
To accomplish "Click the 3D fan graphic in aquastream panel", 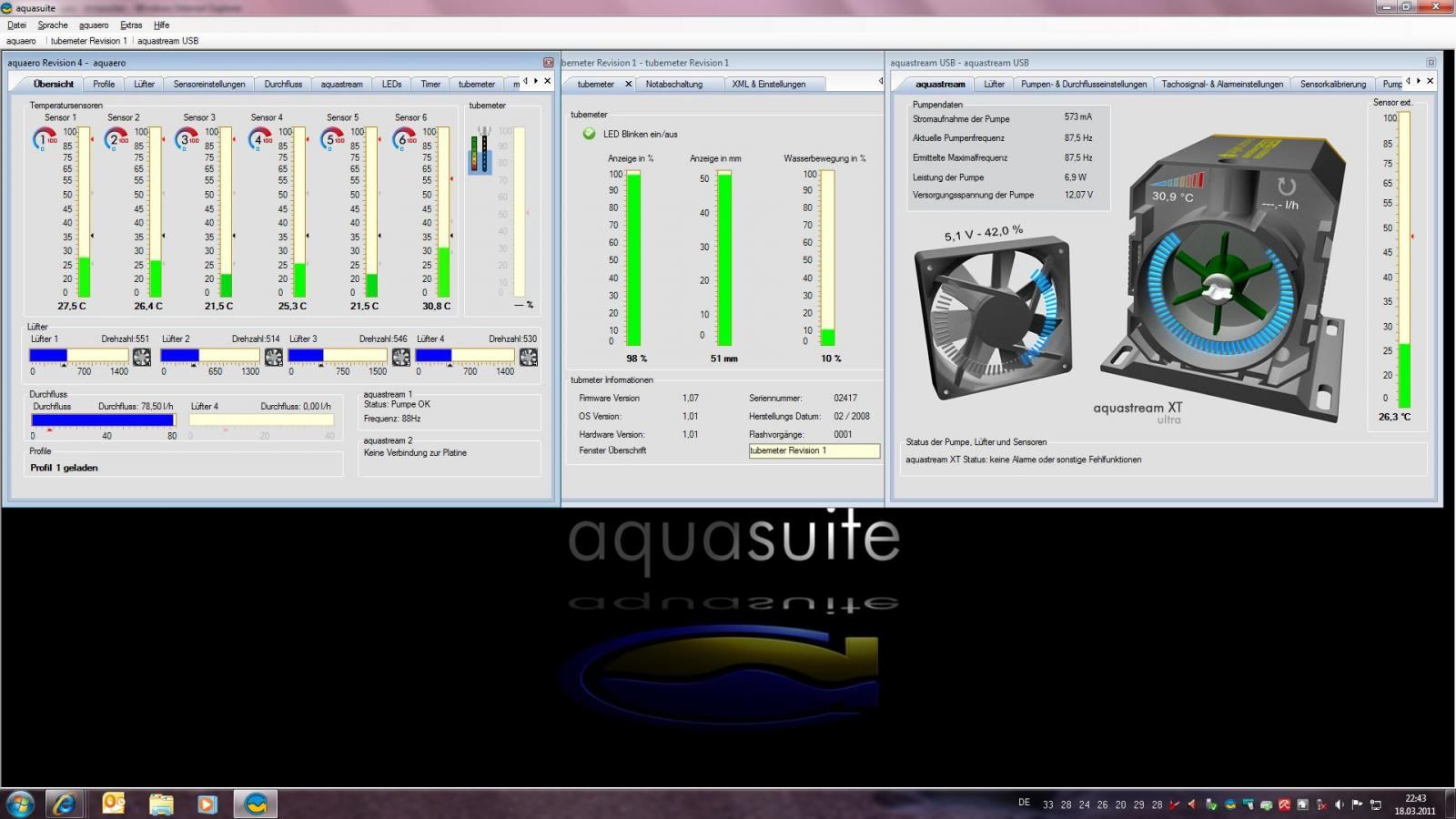I will [x=994, y=318].
